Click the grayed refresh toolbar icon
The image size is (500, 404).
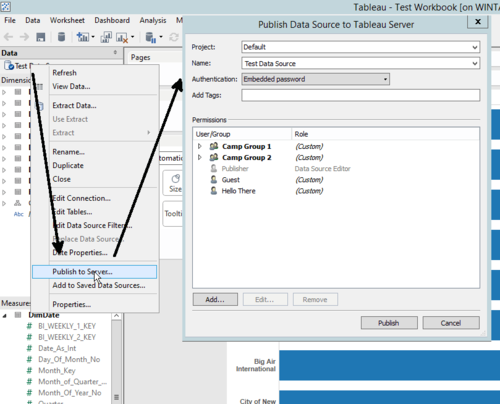(174, 37)
